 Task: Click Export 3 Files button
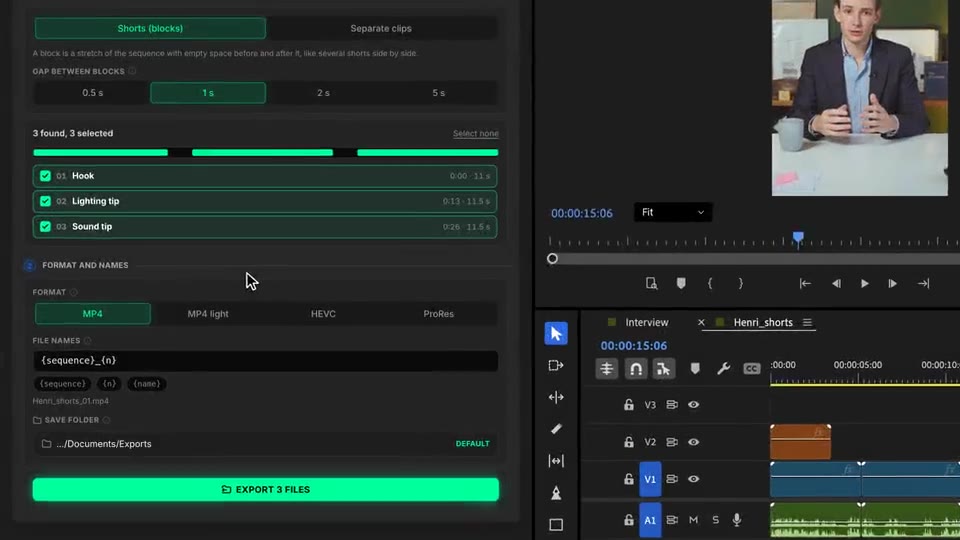click(266, 490)
